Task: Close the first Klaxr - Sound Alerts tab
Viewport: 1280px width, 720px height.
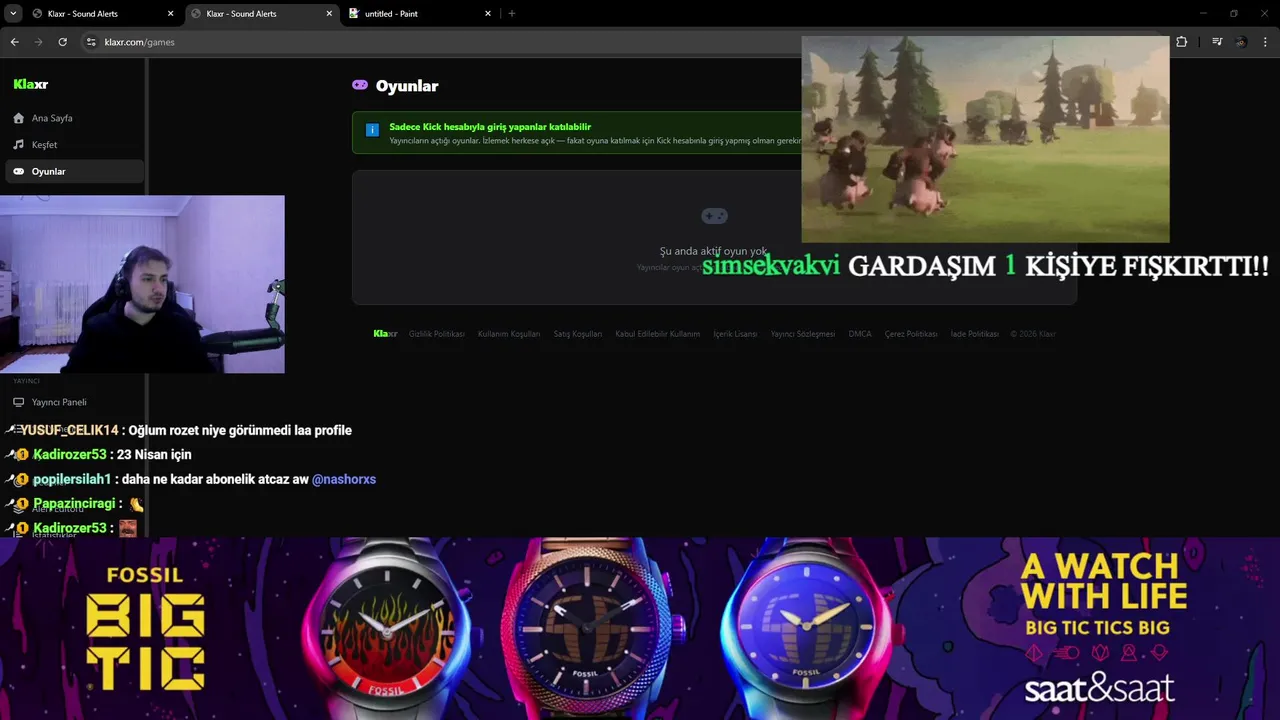Action: coord(170,14)
